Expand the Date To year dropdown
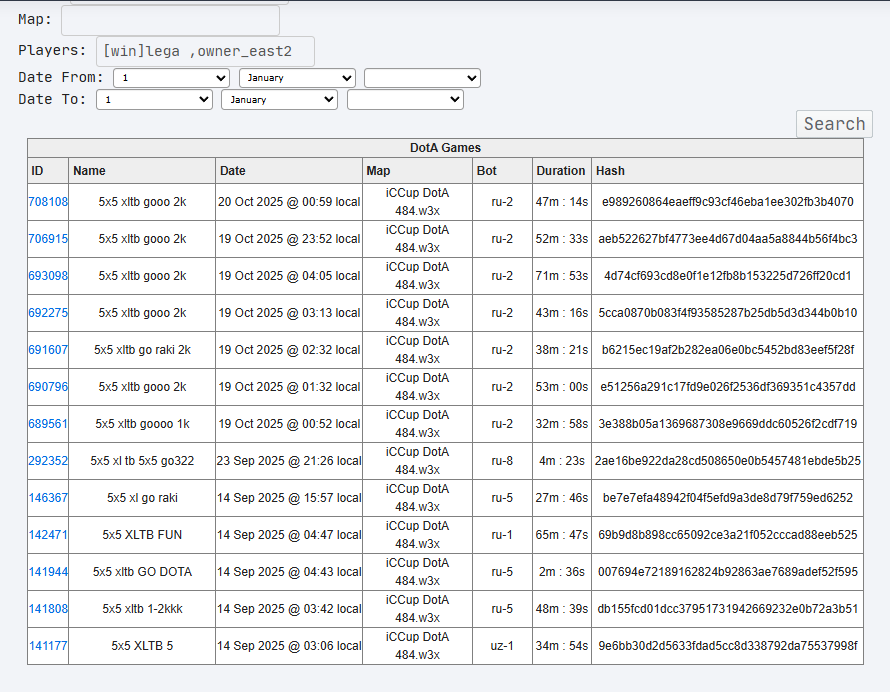Viewport: 890px width, 692px height. point(405,99)
